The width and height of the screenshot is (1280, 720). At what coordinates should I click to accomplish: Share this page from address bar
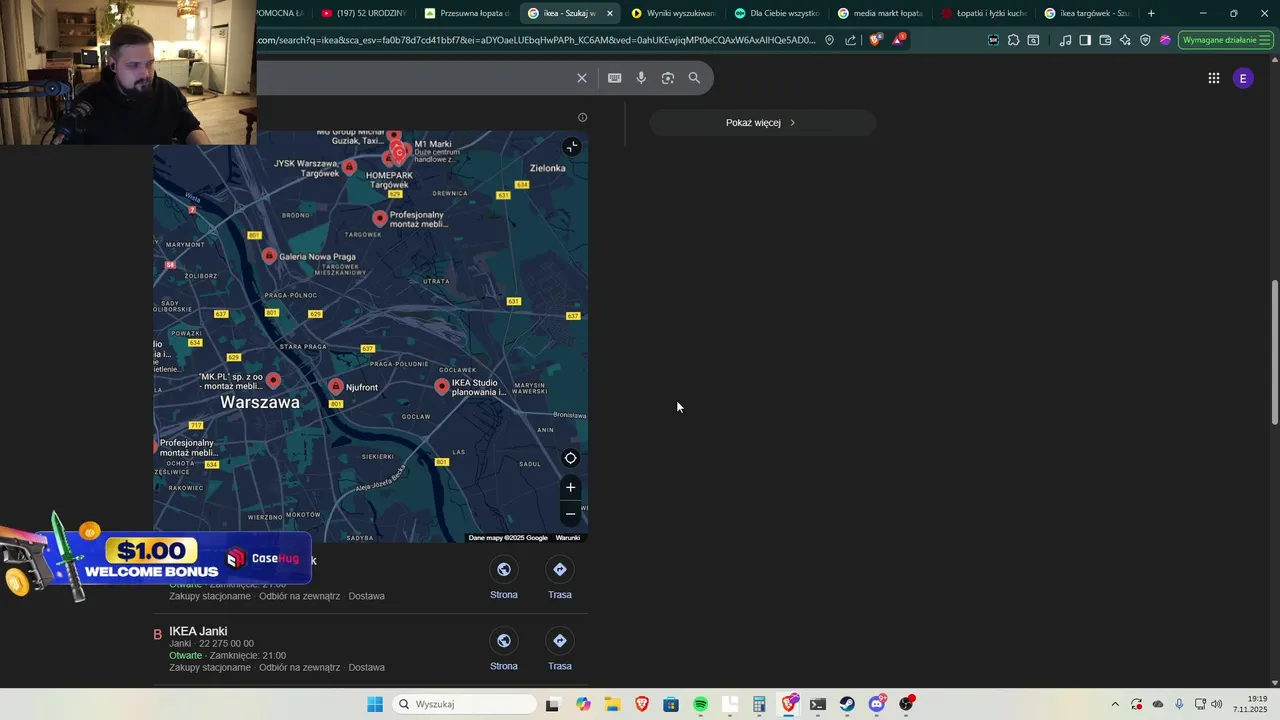851,40
